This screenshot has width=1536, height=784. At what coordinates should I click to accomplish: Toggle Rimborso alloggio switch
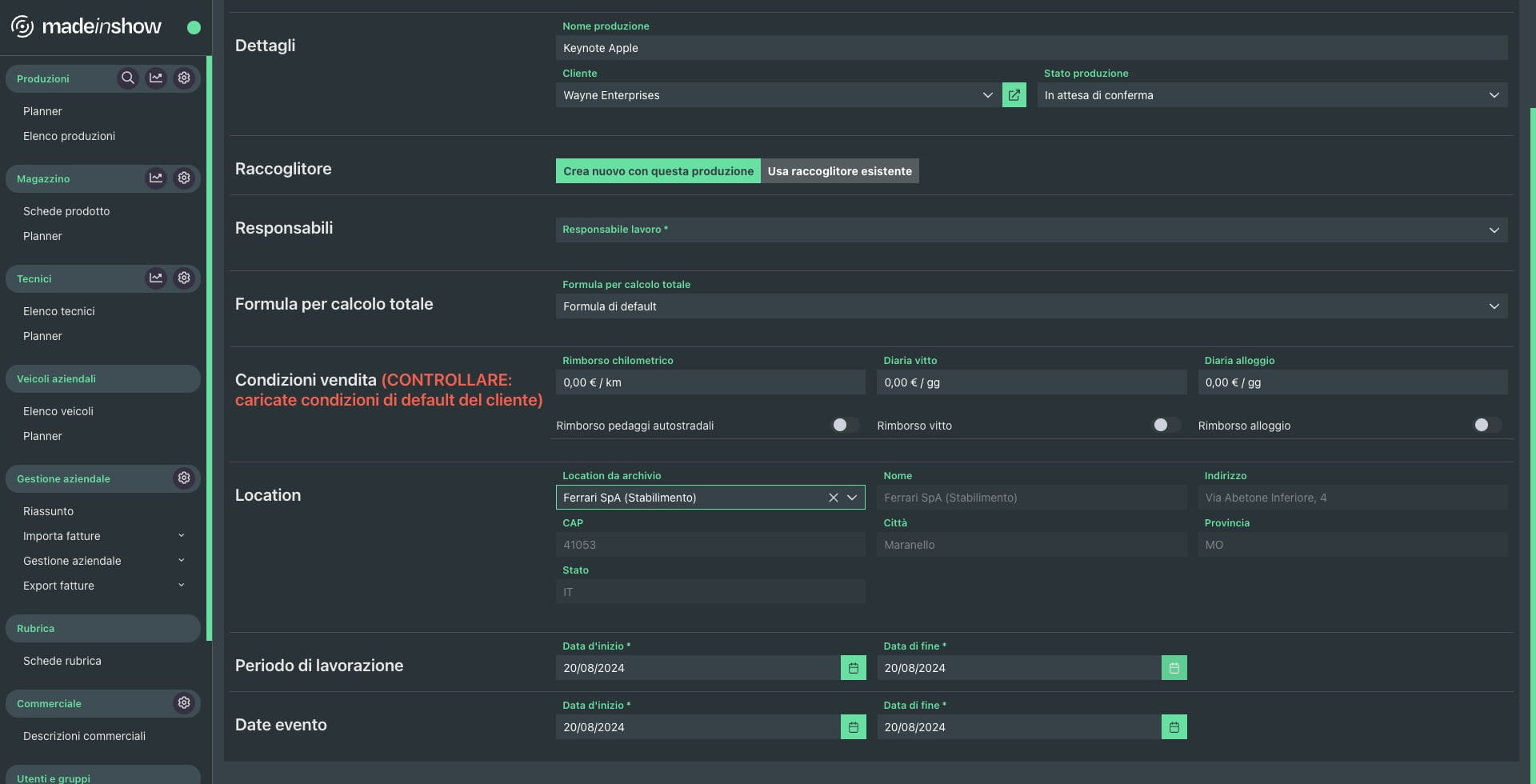[x=1488, y=426]
